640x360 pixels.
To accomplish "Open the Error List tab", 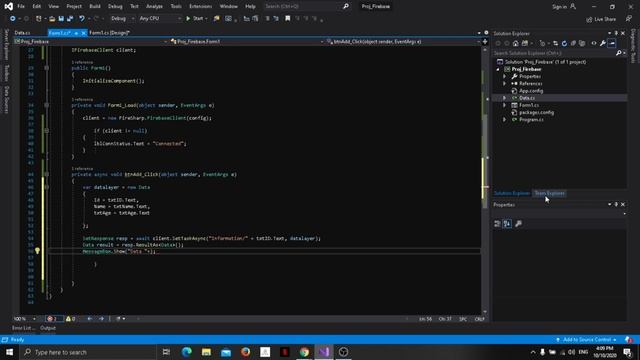I will [x=24, y=328].
